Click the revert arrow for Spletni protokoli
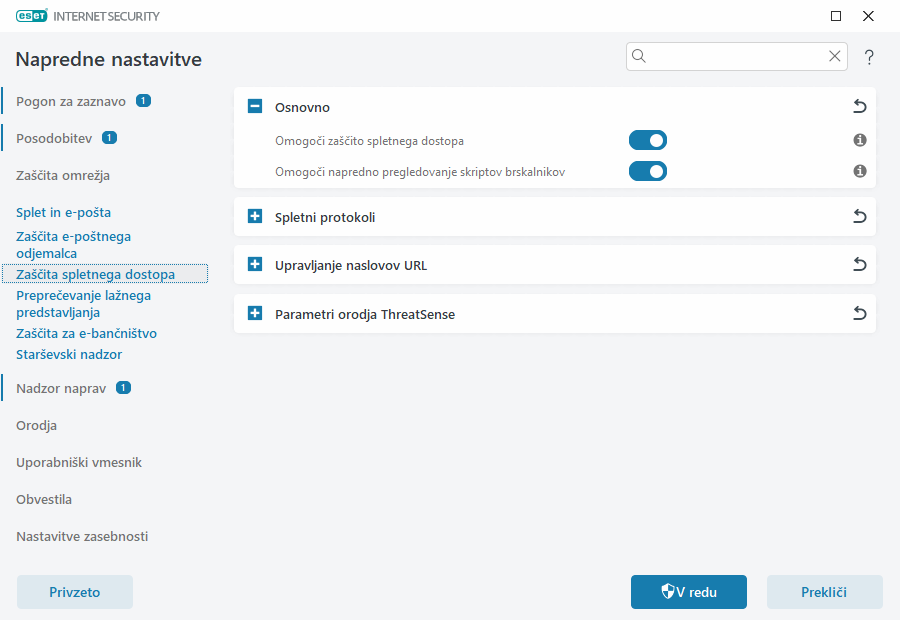 click(x=859, y=217)
